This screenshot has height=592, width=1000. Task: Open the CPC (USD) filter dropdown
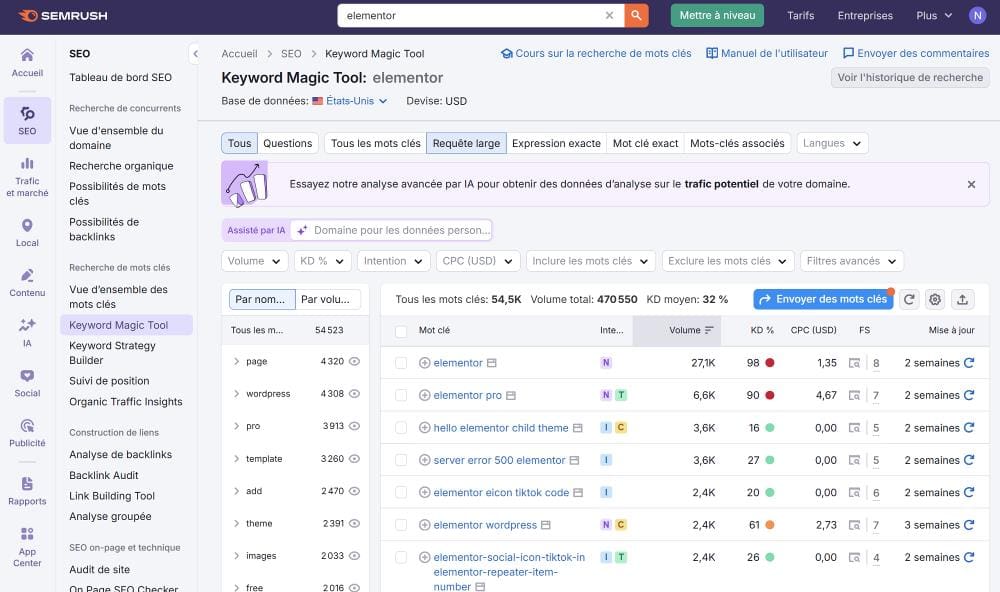click(x=477, y=261)
